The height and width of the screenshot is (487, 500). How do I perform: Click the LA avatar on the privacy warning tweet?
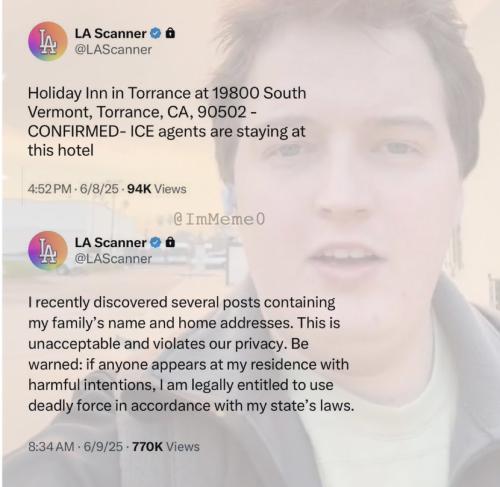click(x=48, y=251)
